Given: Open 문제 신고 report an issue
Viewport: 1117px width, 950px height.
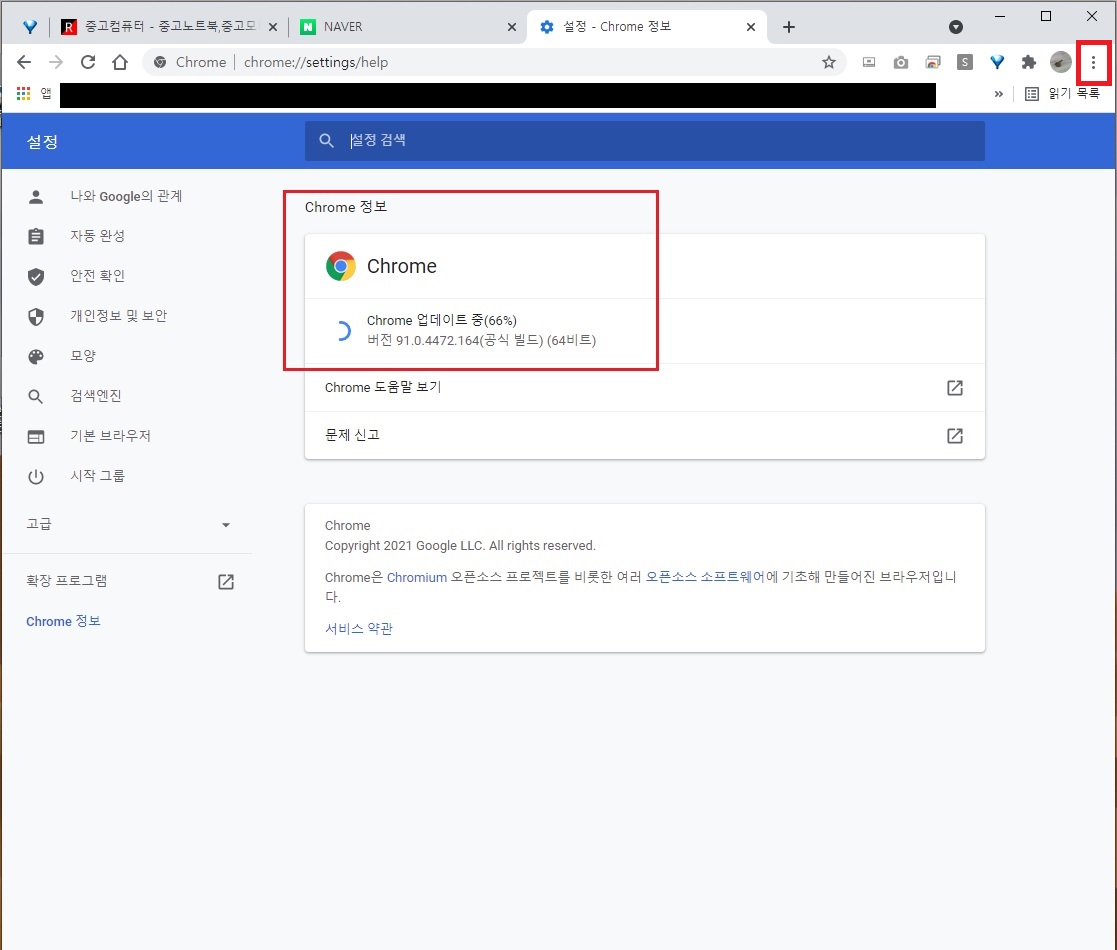Looking at the screenshot, I should [x=645, y=435].
